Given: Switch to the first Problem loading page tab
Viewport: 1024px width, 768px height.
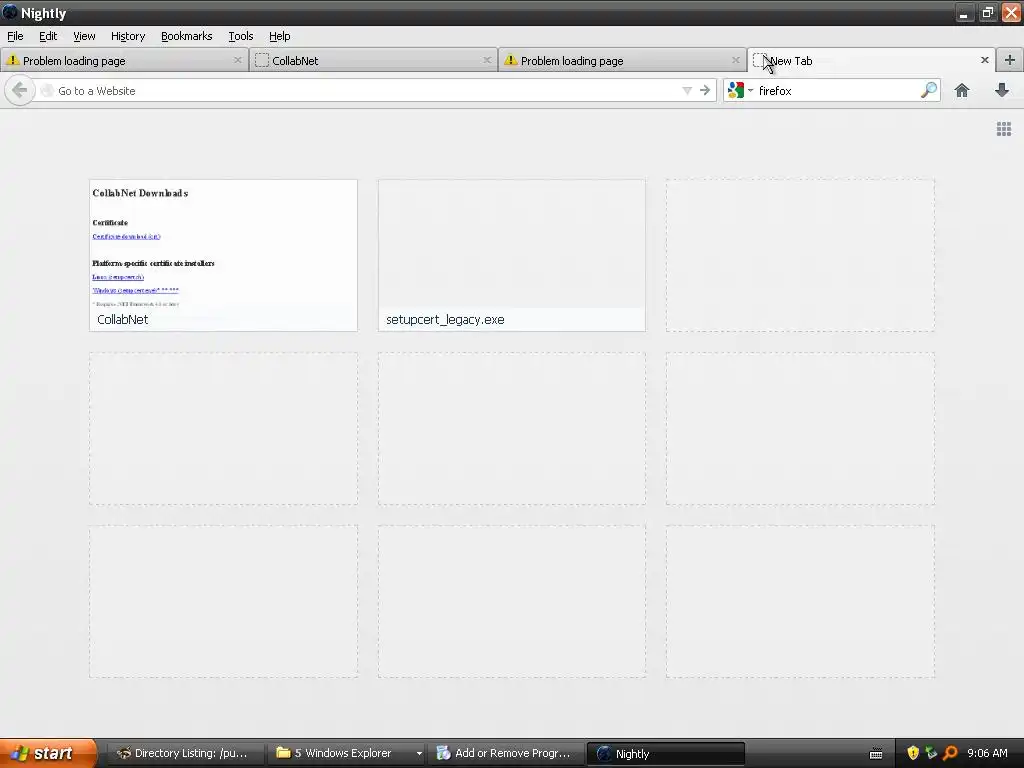Looking at the screenshot, I should pos(124,60).
